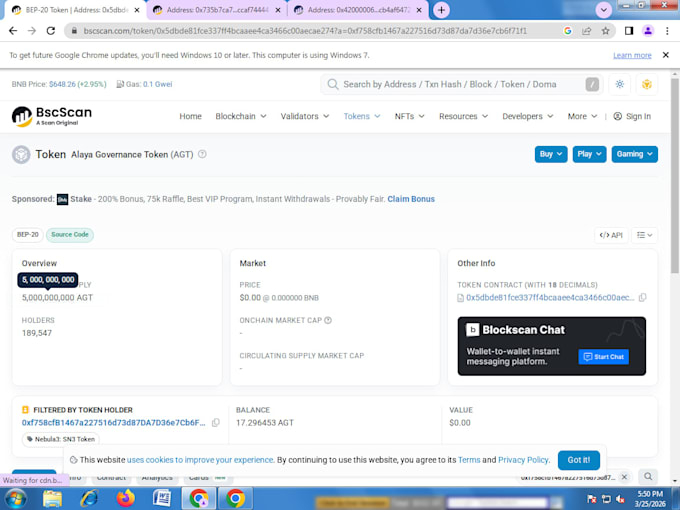The height and width of the screenshot is (510, 680).
Task: Expand the More menu
Action: tap(582, 116)
